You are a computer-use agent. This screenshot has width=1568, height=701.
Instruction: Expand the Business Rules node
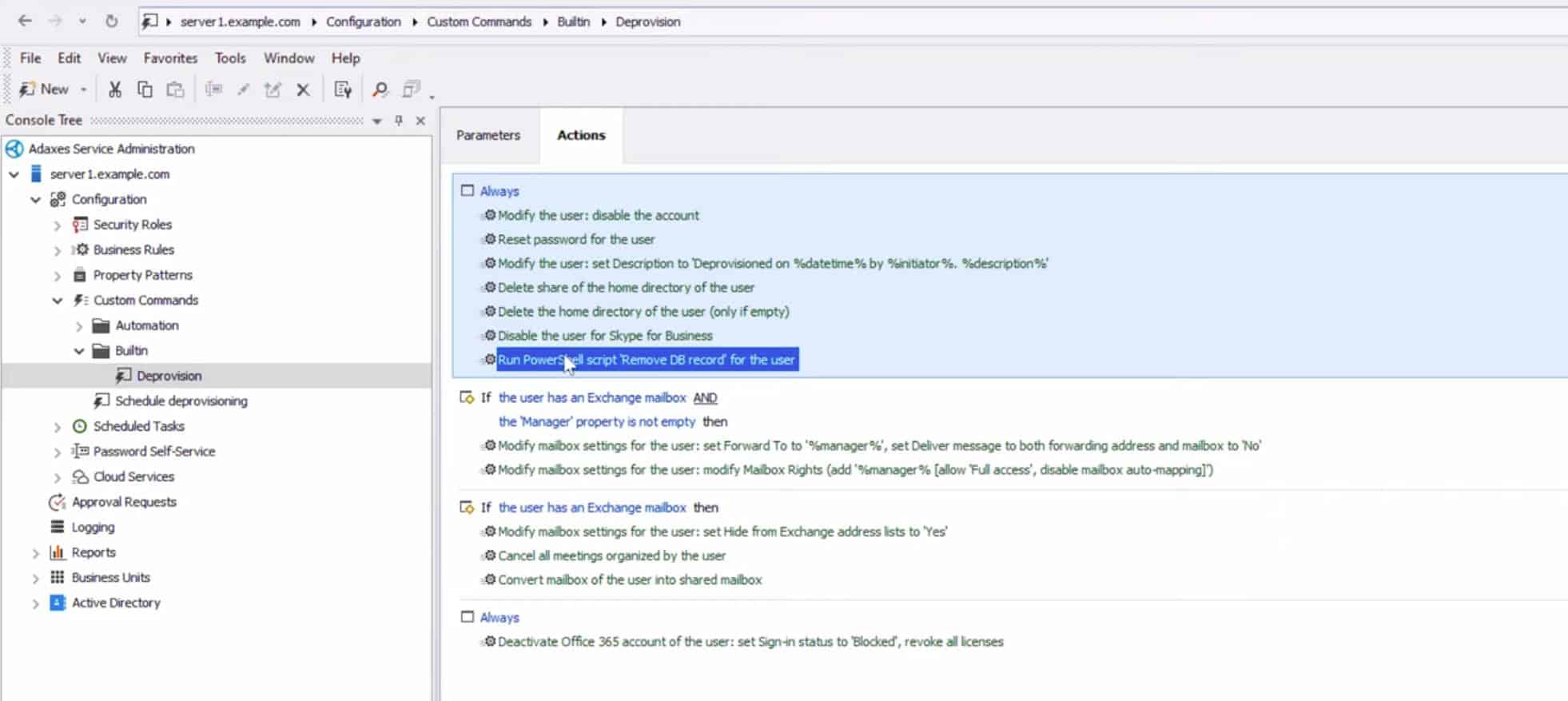58,250
